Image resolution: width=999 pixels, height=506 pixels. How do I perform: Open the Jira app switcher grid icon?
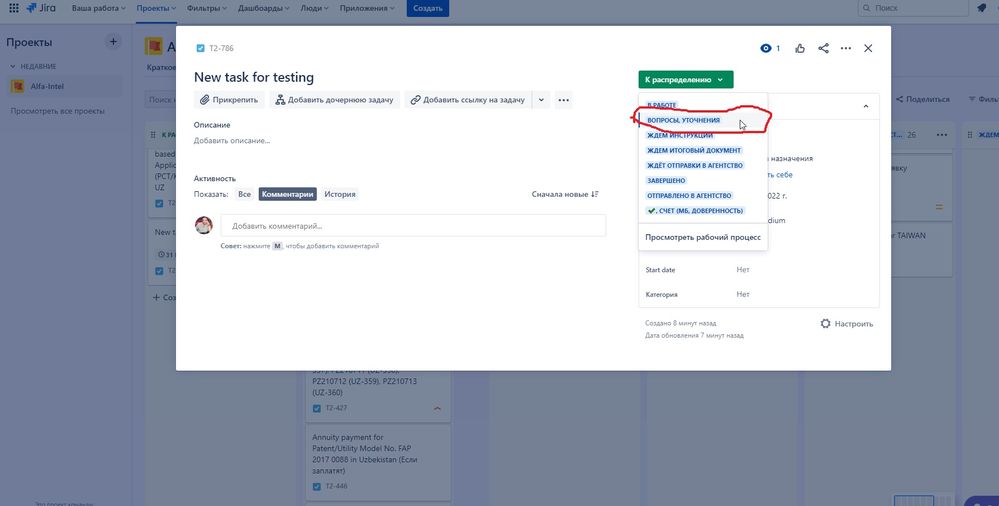[13, 8]
